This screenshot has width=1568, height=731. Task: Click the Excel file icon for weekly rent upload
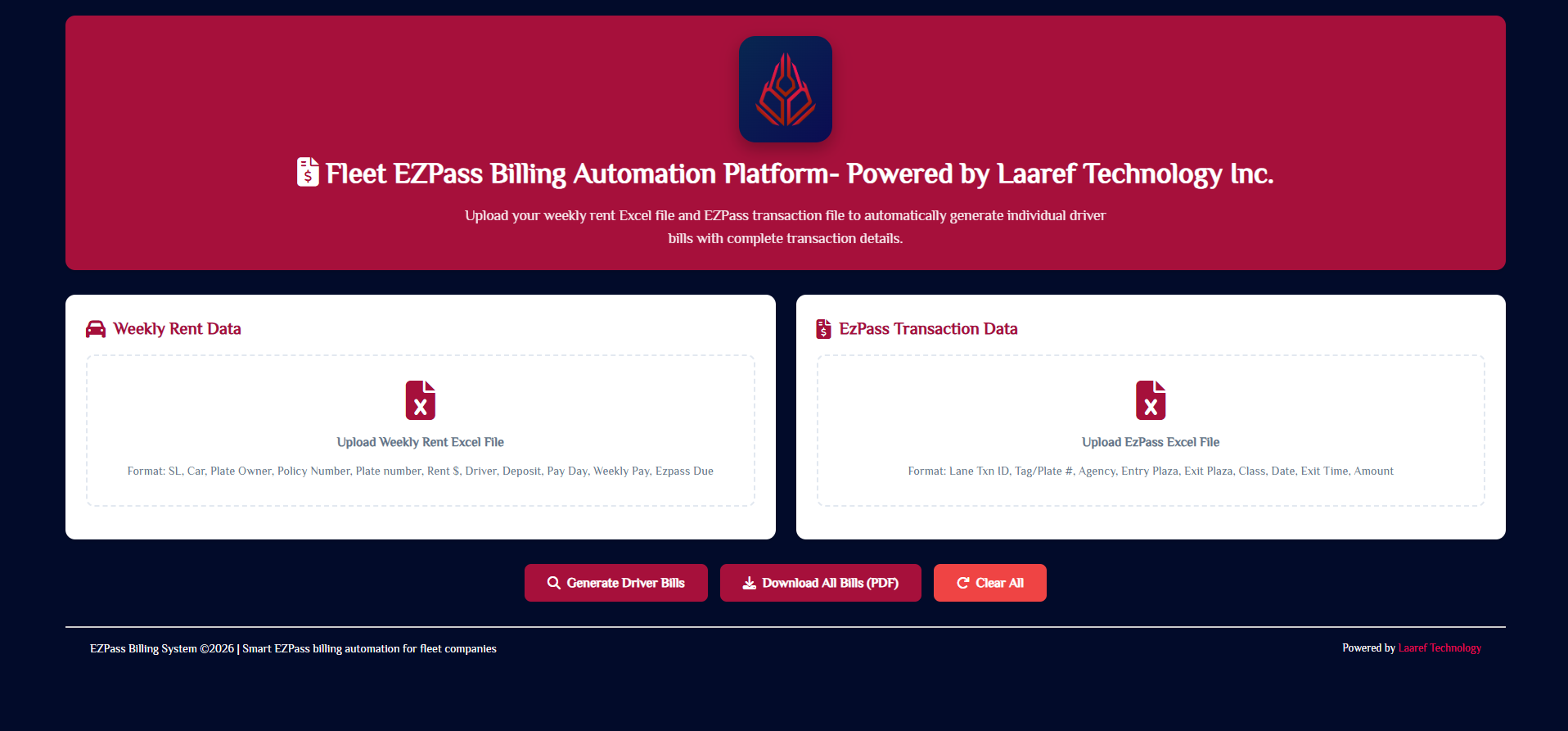[x=420, y=400]
